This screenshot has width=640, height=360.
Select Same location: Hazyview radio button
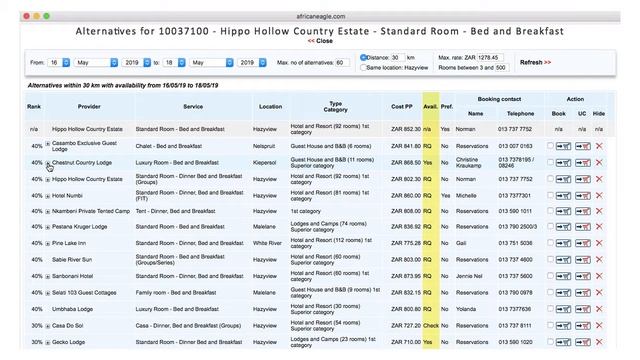(x=363, y=68)
